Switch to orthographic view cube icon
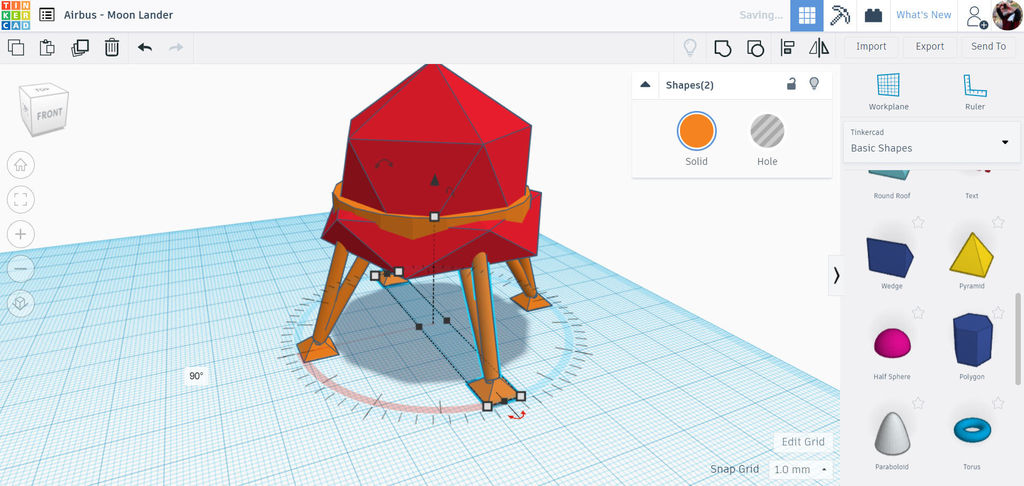This screenshot has width=1024, height=486. tap(20, 303)
